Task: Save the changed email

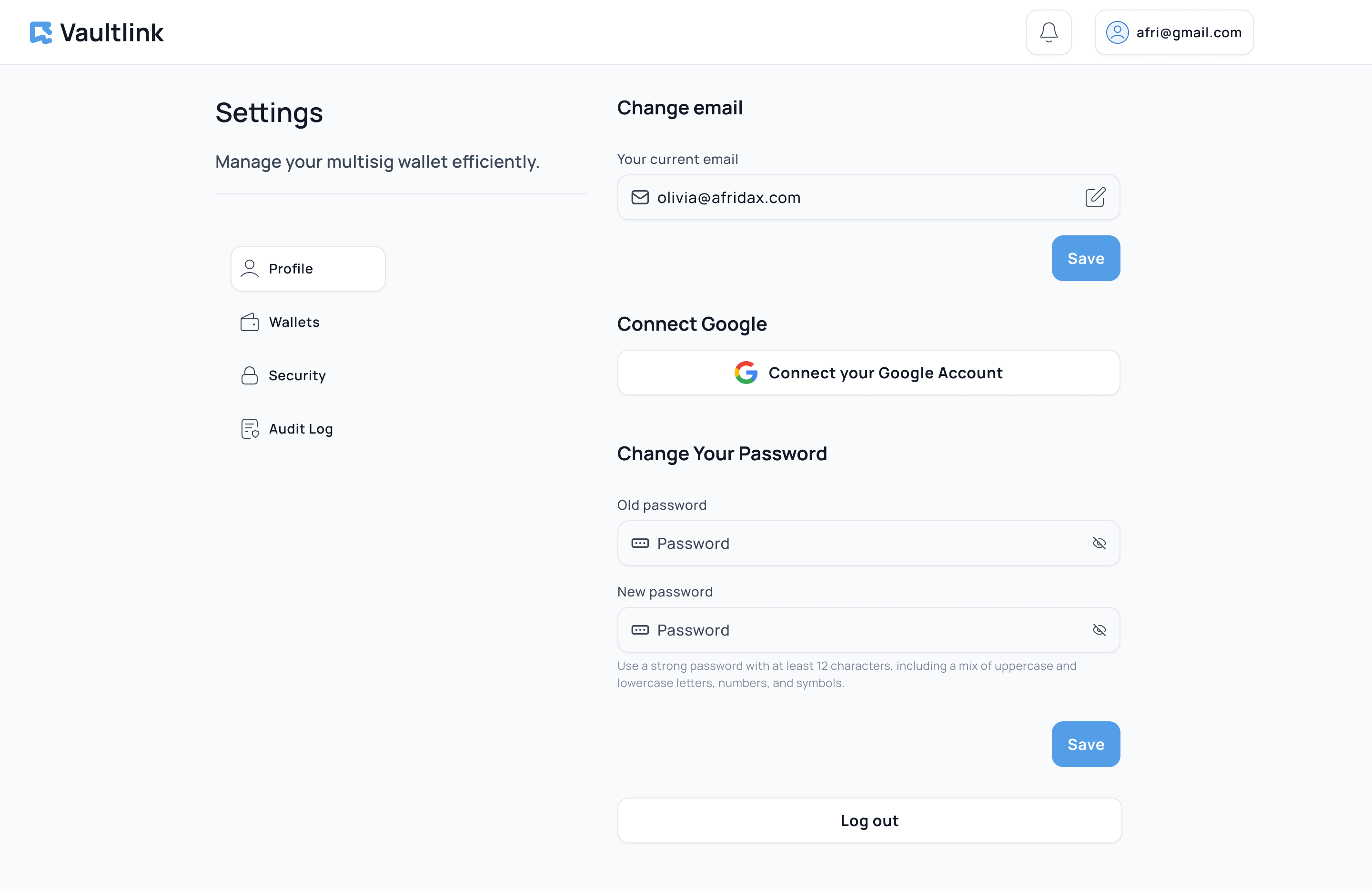Action: (x=1086, y=258)
